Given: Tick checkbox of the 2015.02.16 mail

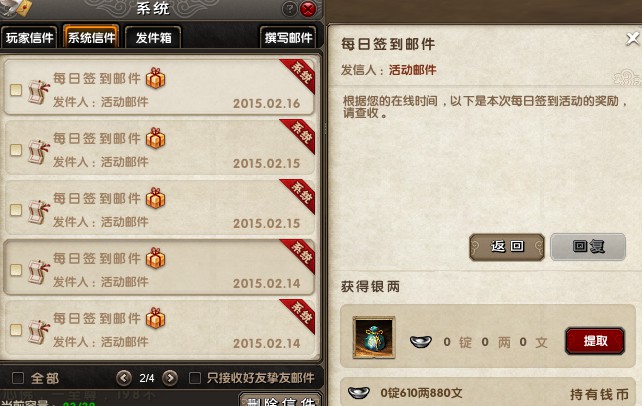Looking at the screenshot, I should 16,90.
